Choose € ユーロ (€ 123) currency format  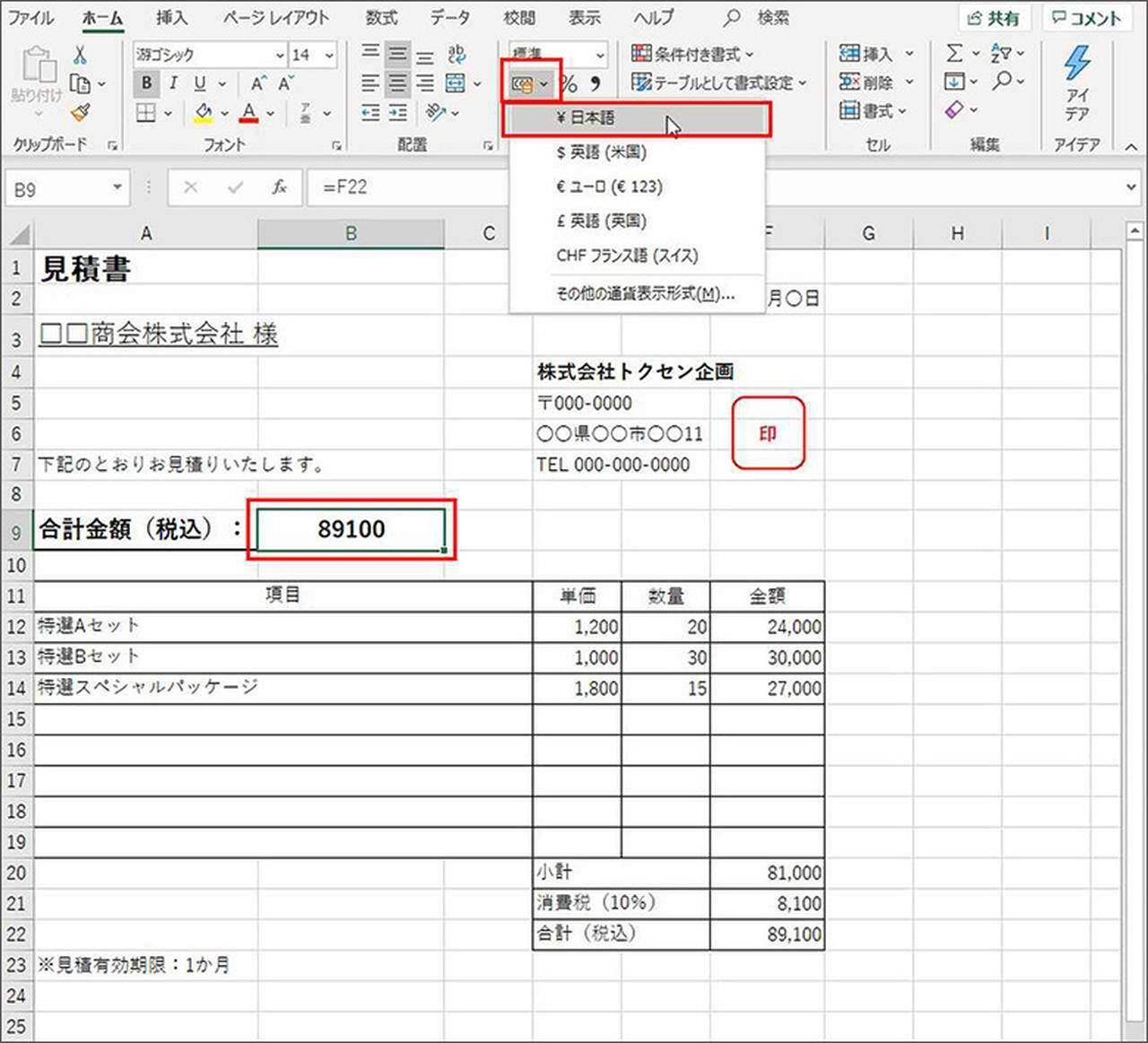click(x=637, y=187)
